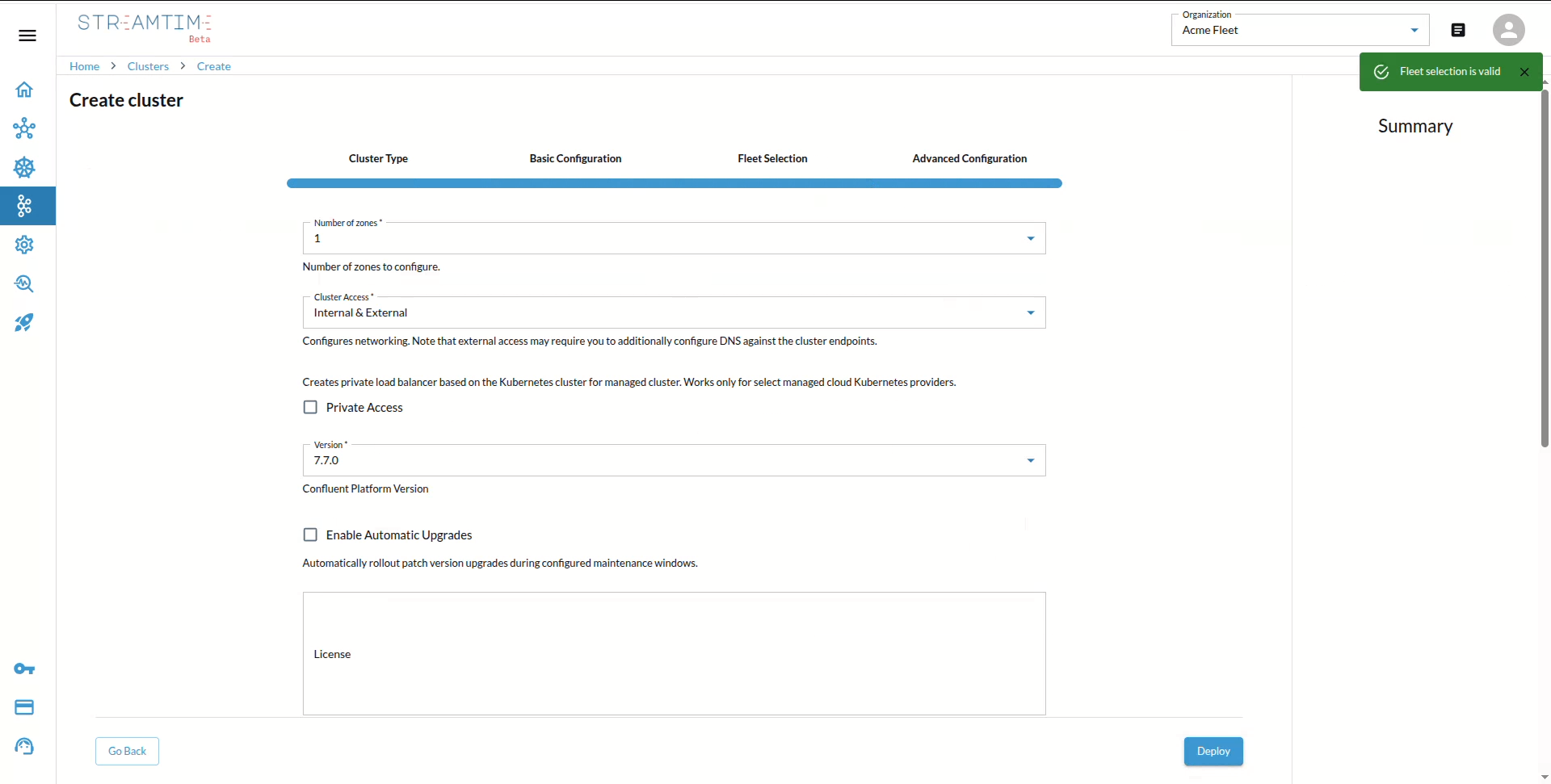Dismiss the Fleet selection is valid notification
The width and height of the screenshot is (1551, 784).
[1524, 72]
